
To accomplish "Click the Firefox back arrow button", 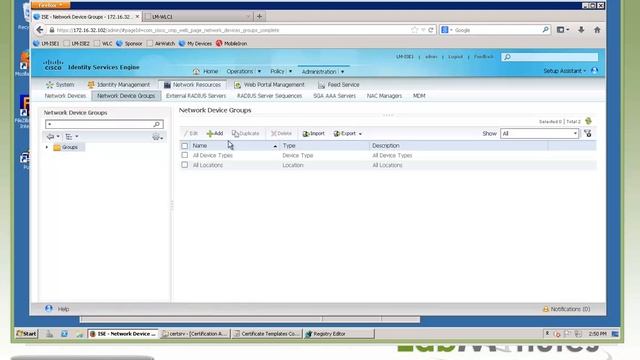I will click(40, 30).
